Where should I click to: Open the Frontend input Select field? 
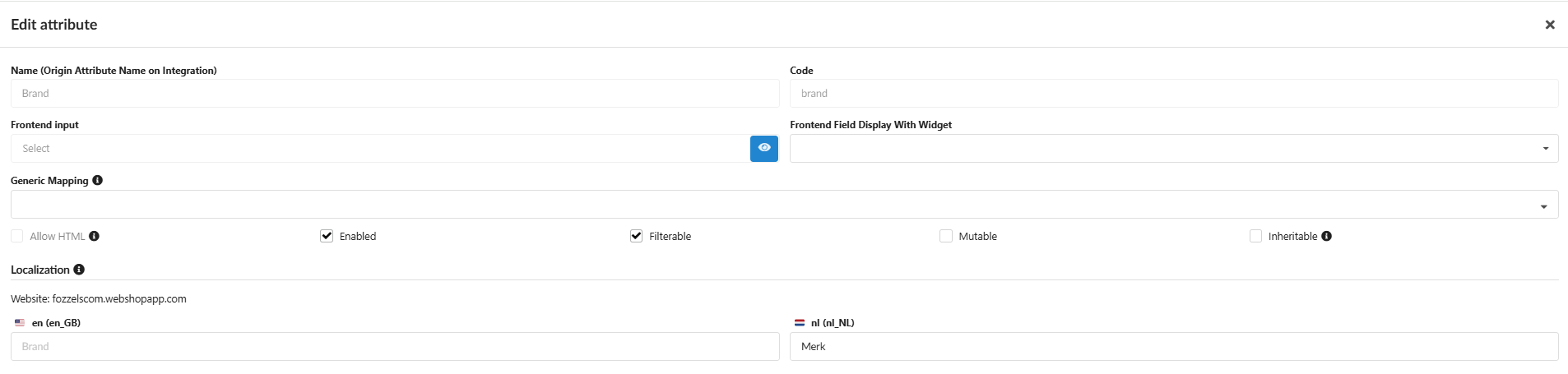[x=379, y=149]
